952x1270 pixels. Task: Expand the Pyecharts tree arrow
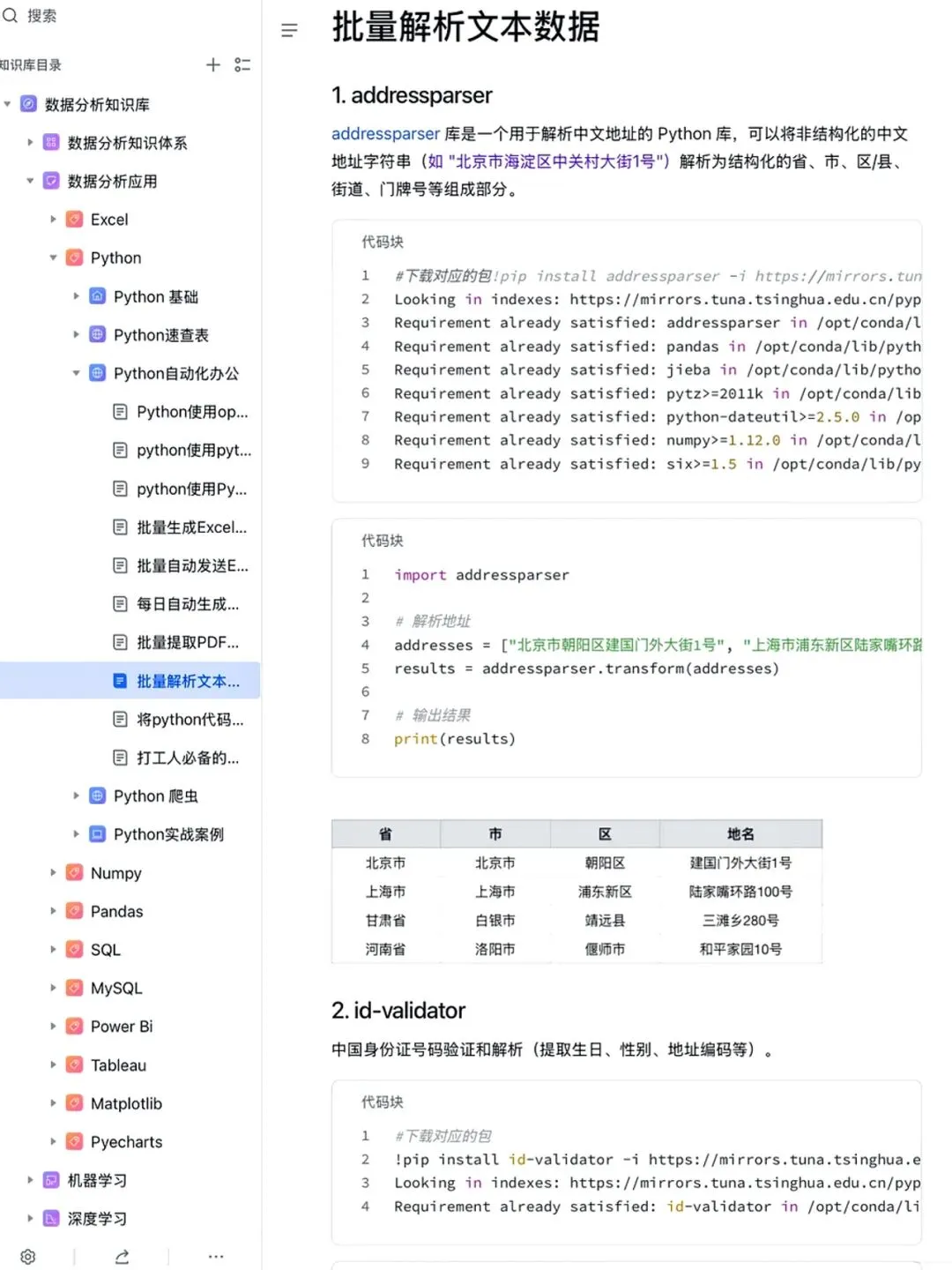click(53, 1141)
